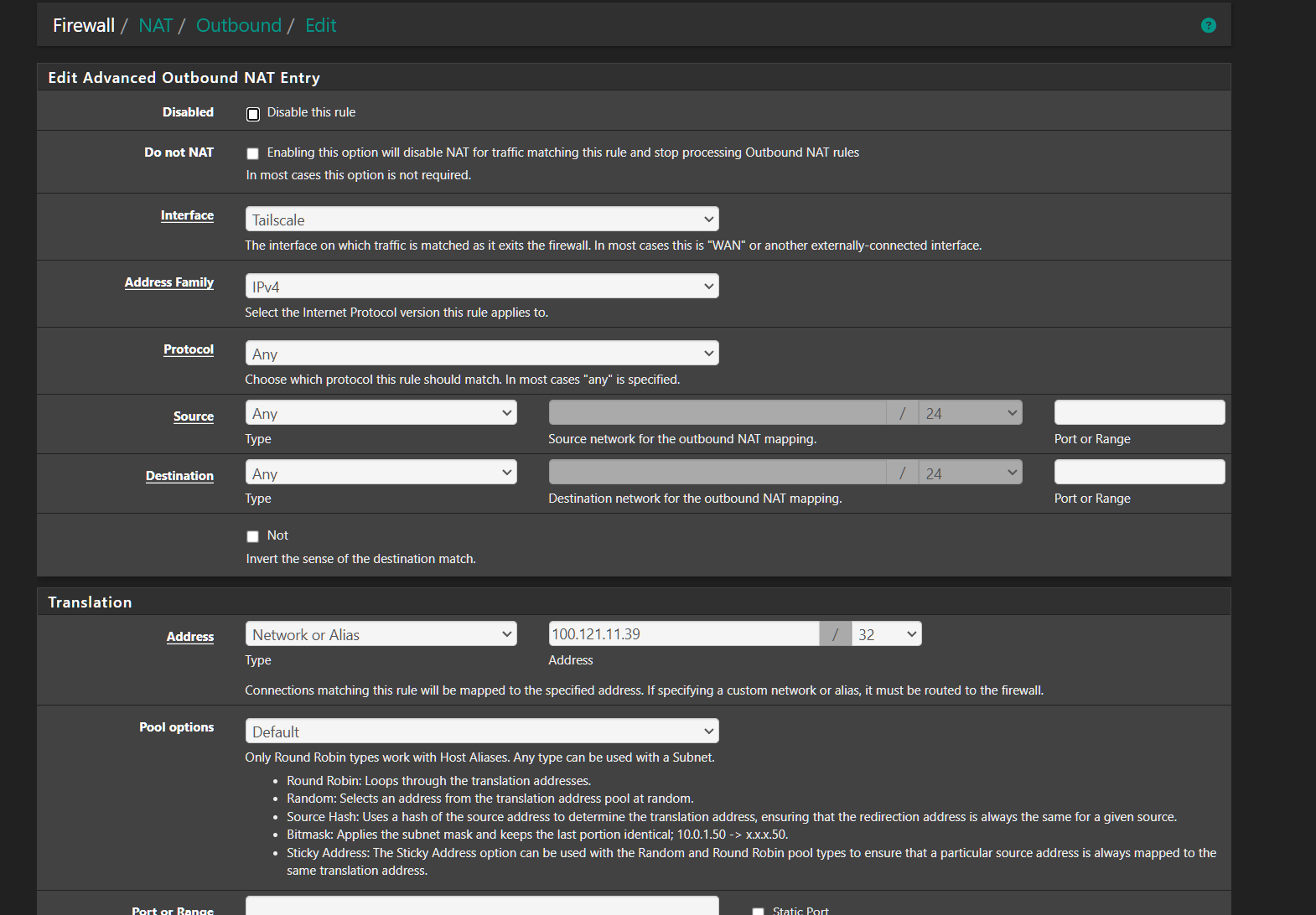The image size is (1316, 915).
Task: Click the translation Address label link
Action: point(190,637)
